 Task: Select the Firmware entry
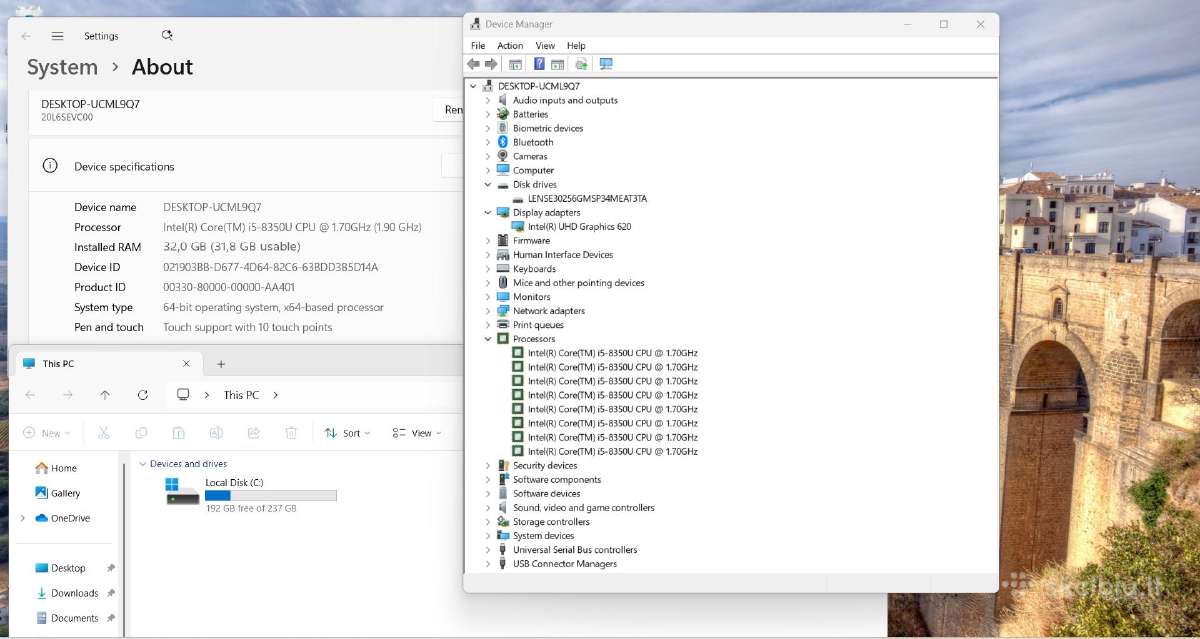531,241
